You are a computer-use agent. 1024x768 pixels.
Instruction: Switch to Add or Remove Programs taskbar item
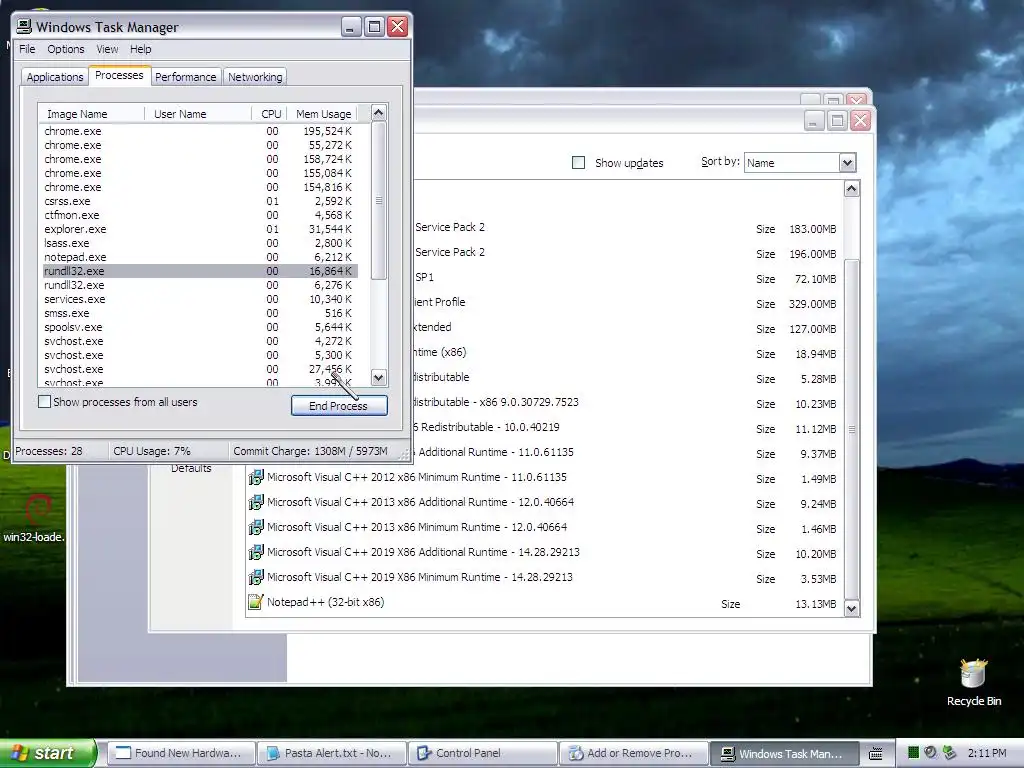633,754
